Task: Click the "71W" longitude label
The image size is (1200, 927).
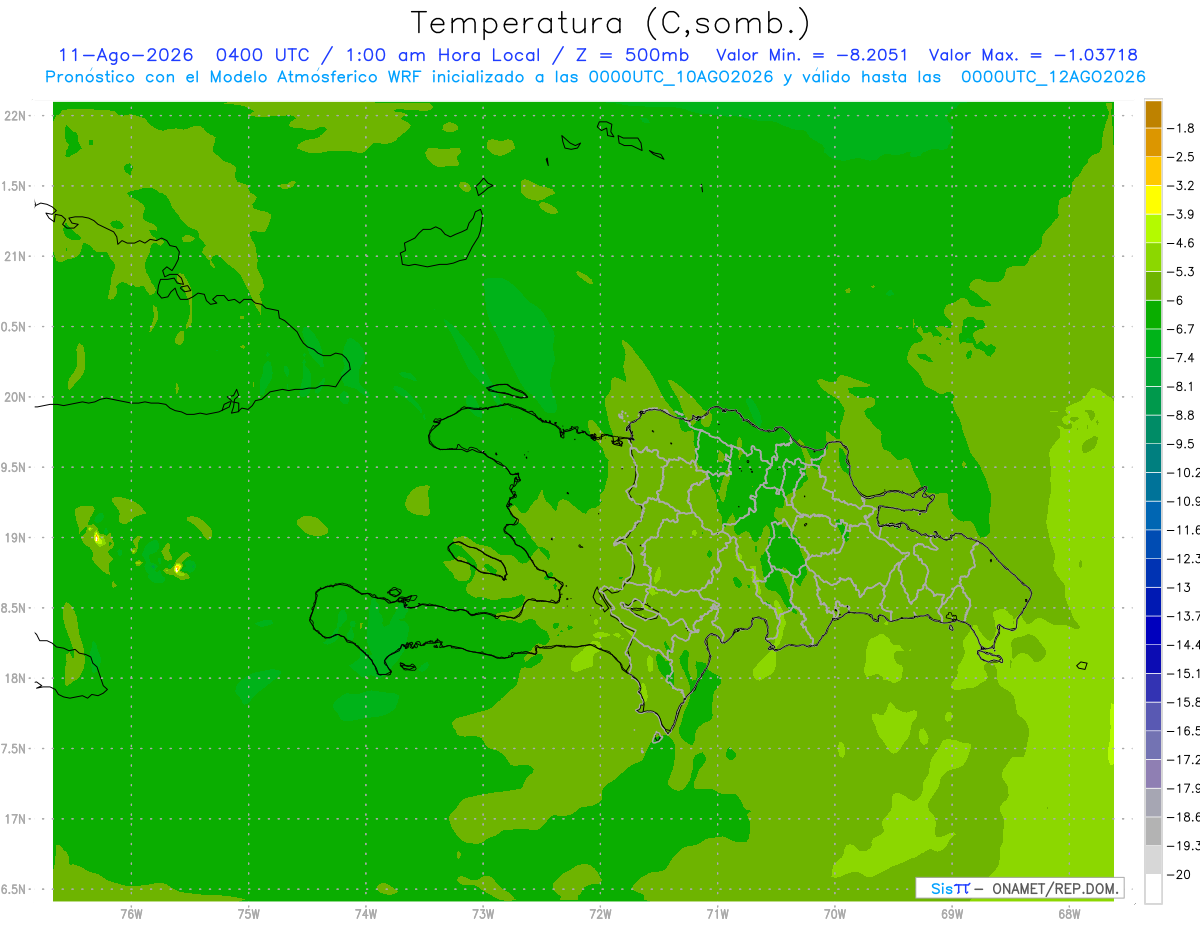Action: [x=717, y=913]
